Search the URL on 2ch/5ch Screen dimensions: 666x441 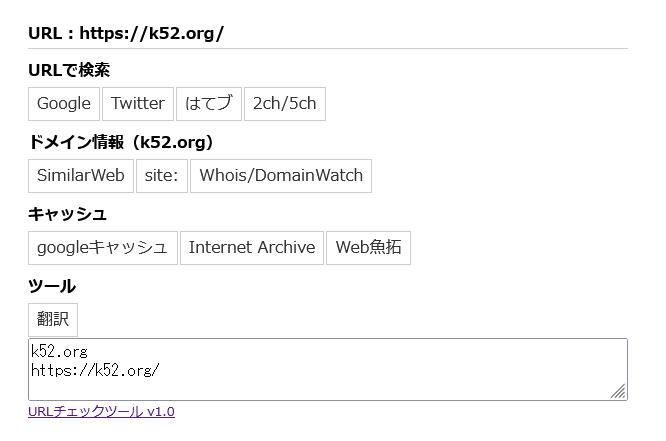point(285,104)
